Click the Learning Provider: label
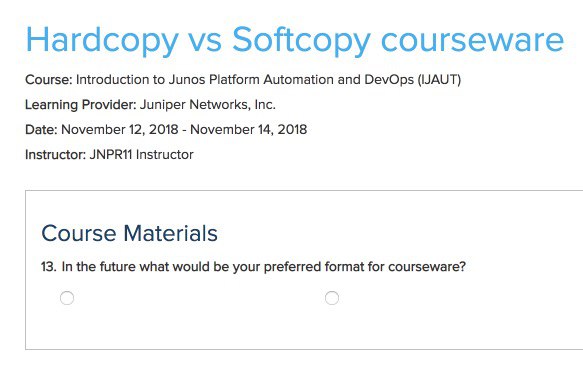Image resolution: width=583 pixels, height=367 pixels. [x=81, y=105]
